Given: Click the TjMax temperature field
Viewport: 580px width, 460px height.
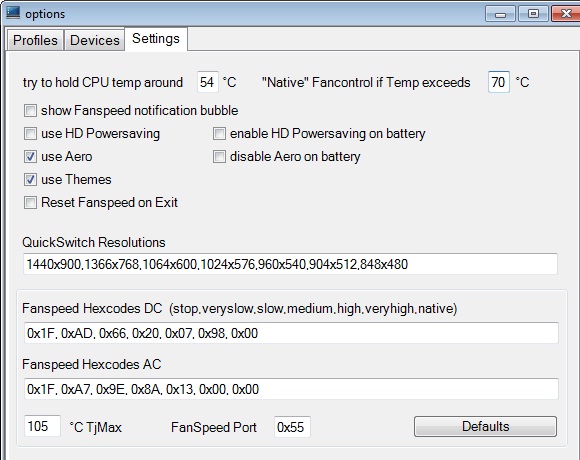Looking at the screenshot, I should click(x=42, y=426).
